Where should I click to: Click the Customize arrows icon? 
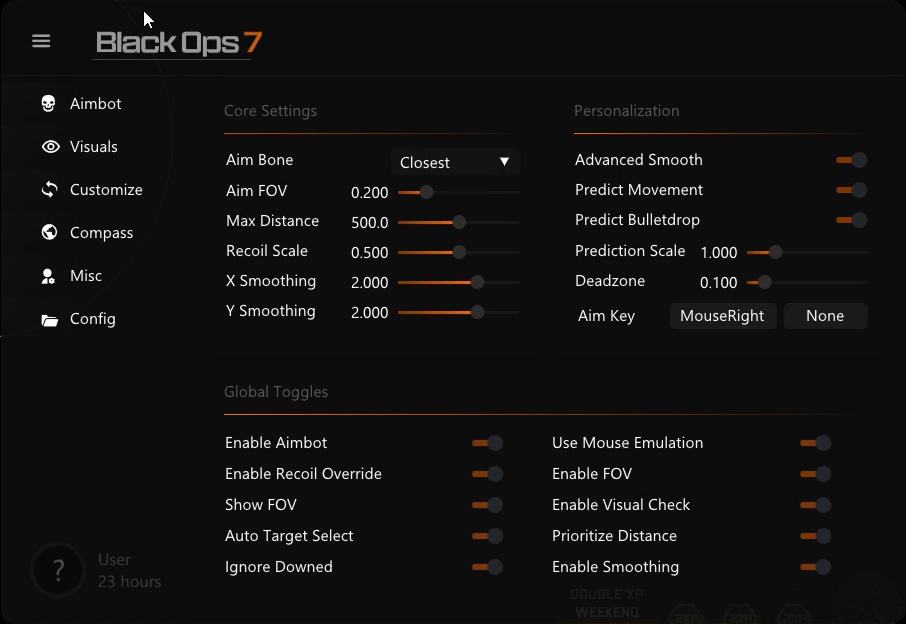pos(50,189)
